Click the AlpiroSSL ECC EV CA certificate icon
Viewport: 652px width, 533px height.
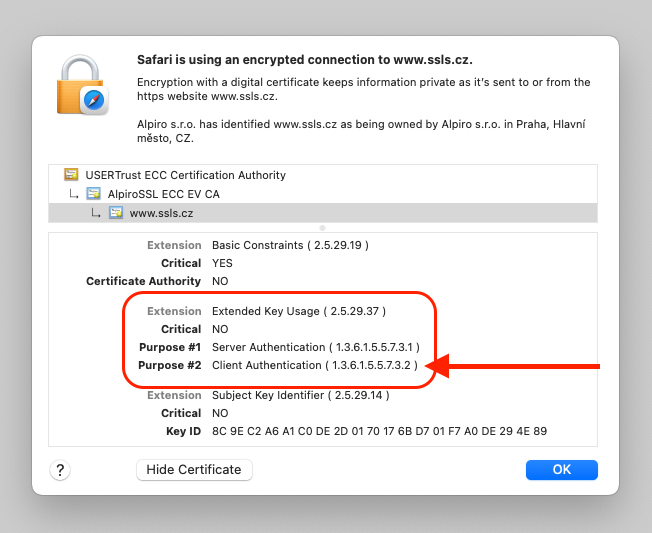click(x=93, y=194)
